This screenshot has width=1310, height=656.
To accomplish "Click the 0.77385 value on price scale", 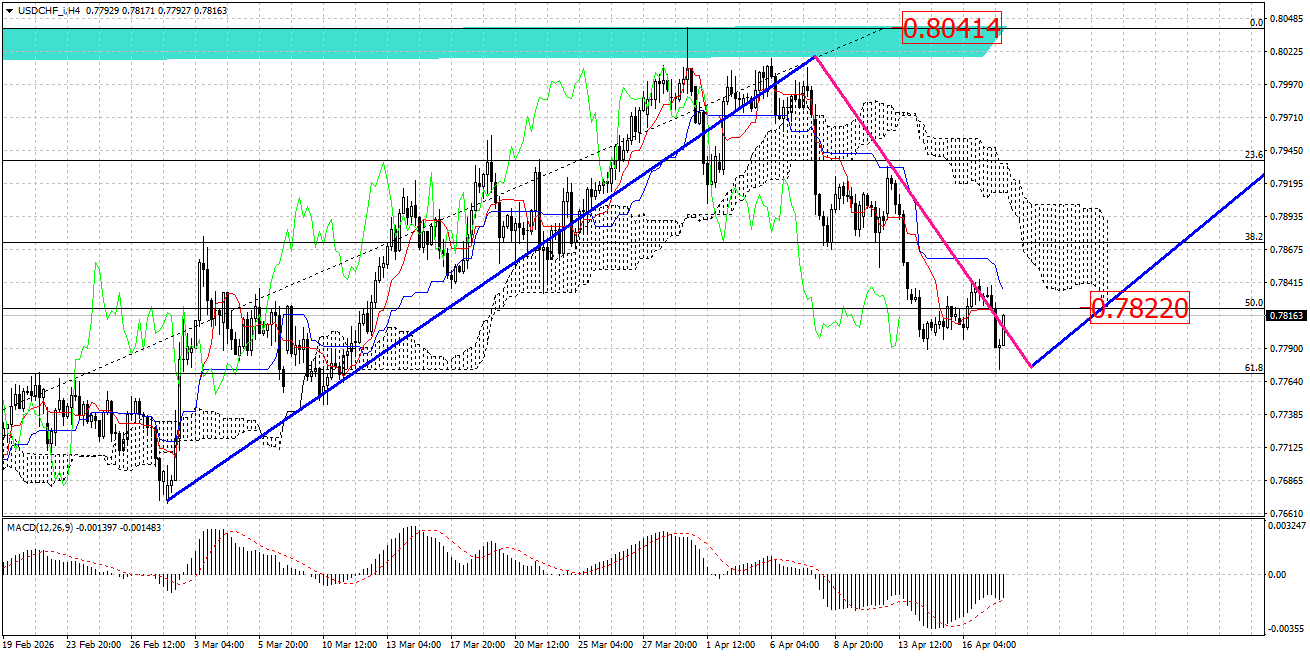I will pyautogui.click(x=1284, y=414).
